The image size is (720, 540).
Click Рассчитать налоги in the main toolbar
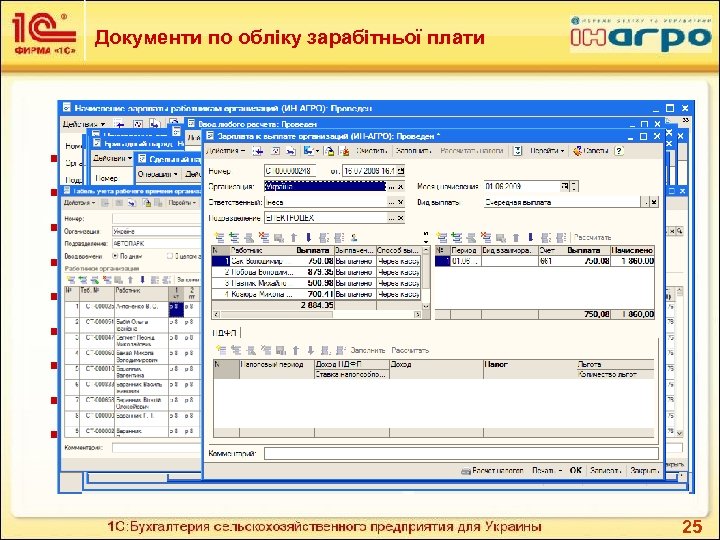(472, 151)
